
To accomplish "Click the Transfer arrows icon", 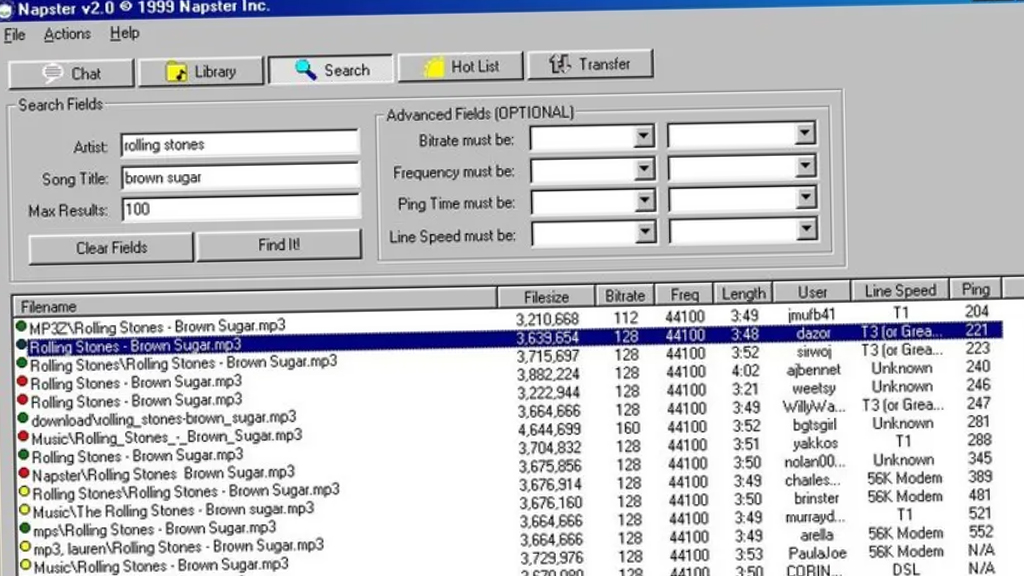I will pyautogui.click(x=560, y=64).
